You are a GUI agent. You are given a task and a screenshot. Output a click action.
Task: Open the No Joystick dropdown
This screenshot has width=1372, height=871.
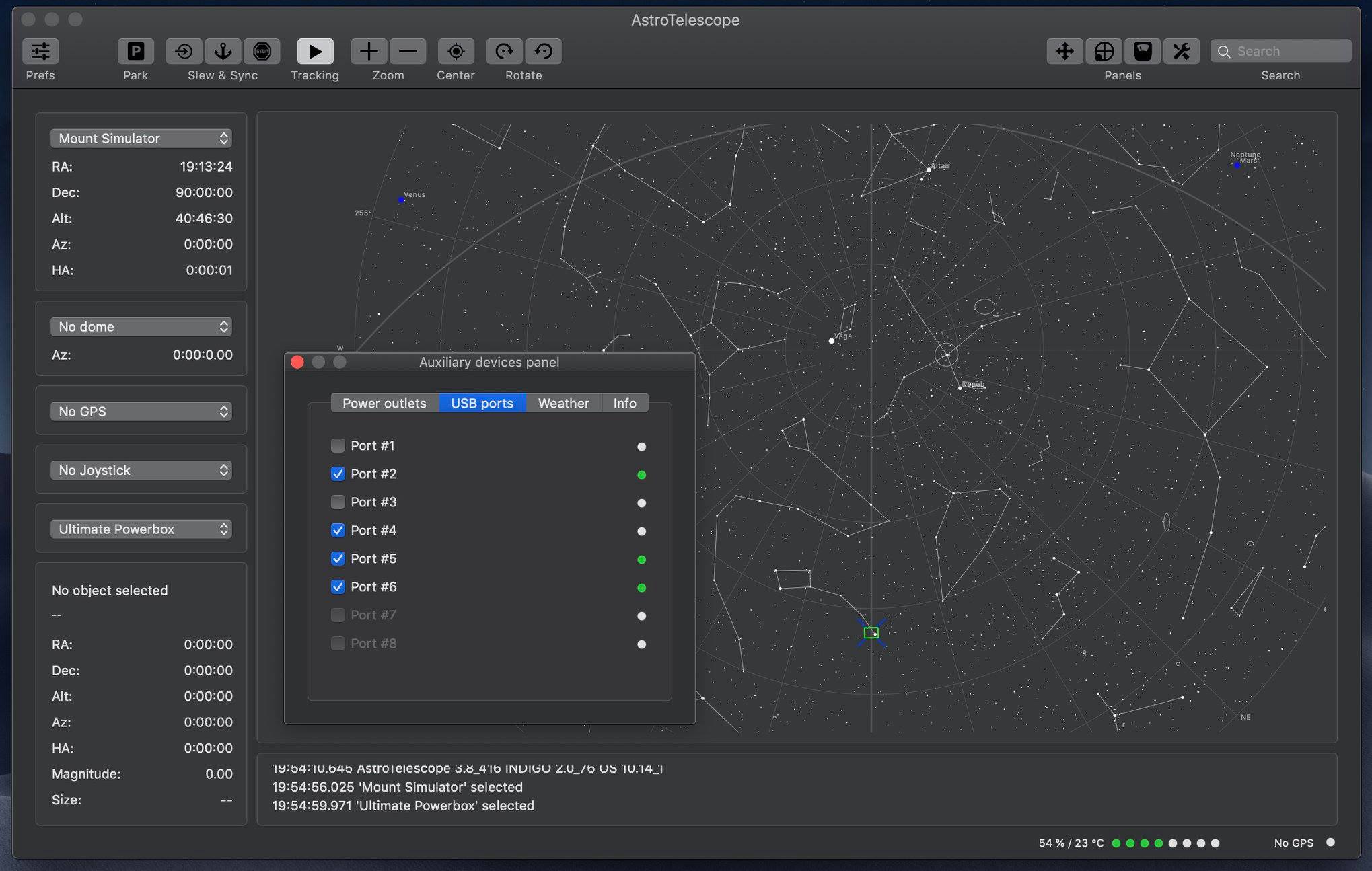[x=141, y=470]
